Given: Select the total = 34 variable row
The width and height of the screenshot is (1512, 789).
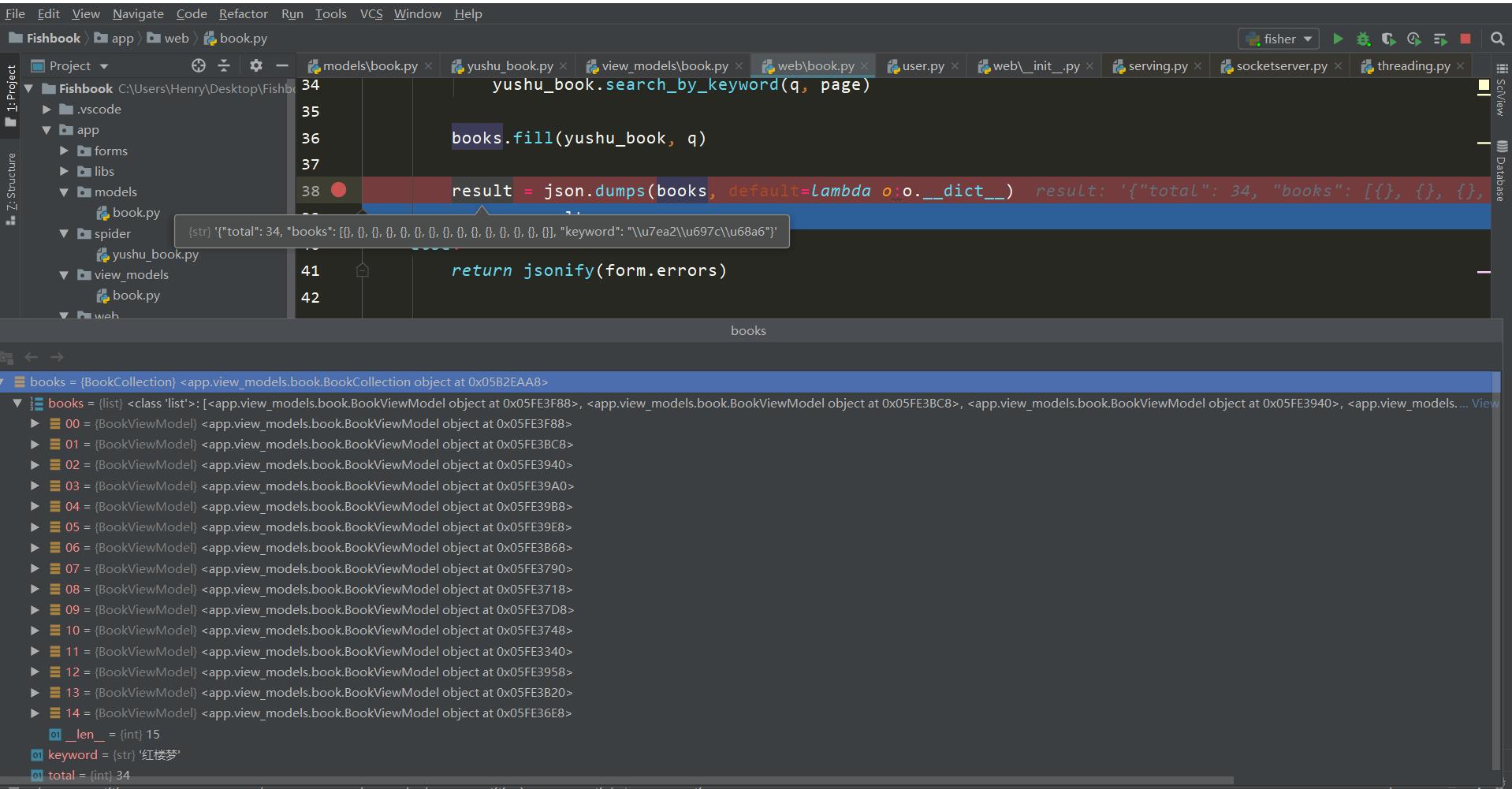Looking at the screenshot, I should (745, 776).
